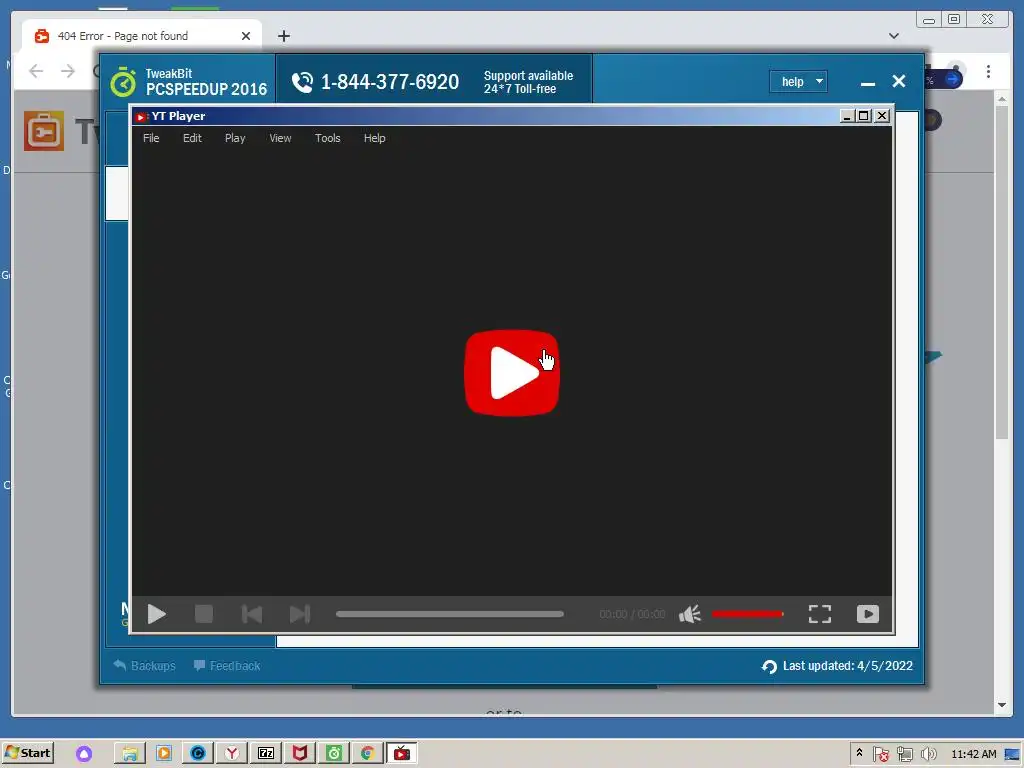This screenshot has height=768, width=1024.
Task: Skip to the previous track
Action: (251, 614)
